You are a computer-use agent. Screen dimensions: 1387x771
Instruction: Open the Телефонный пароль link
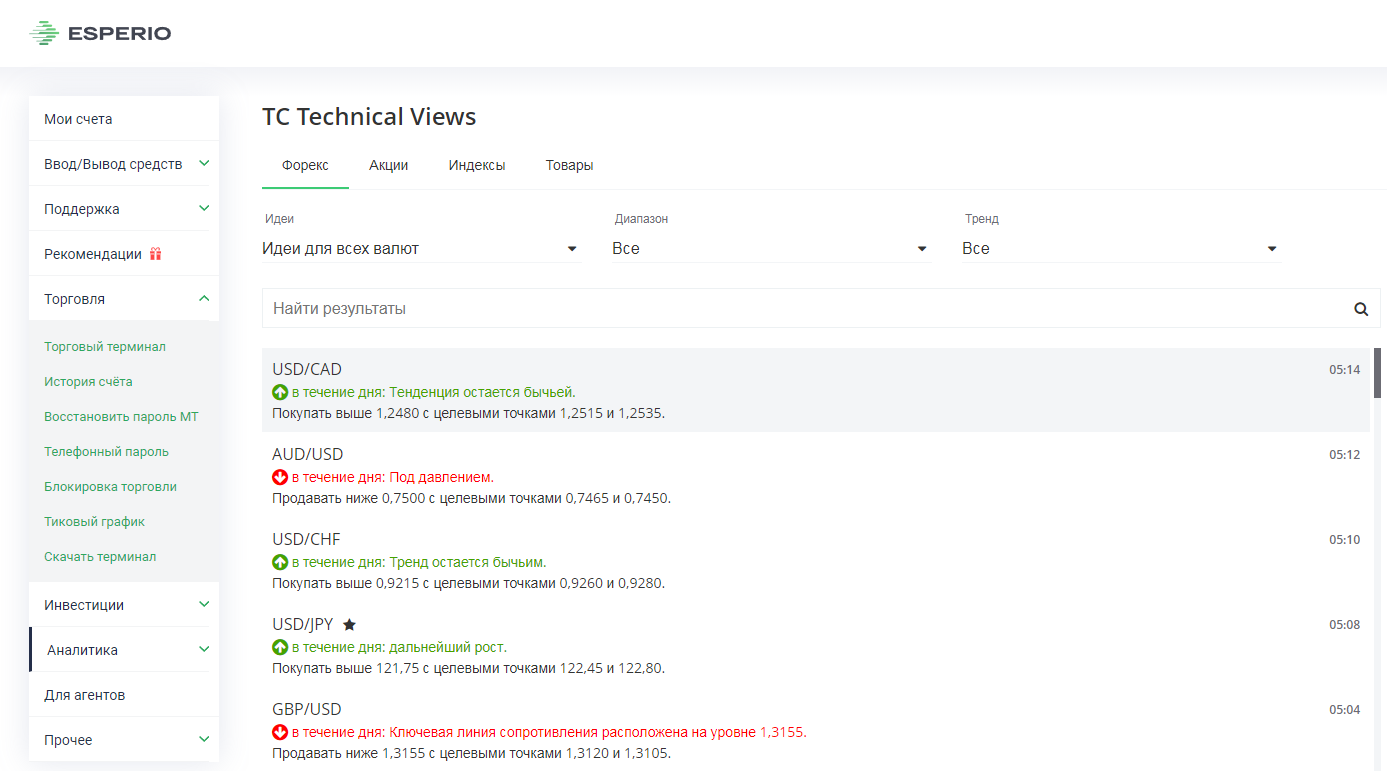[106, 451]
